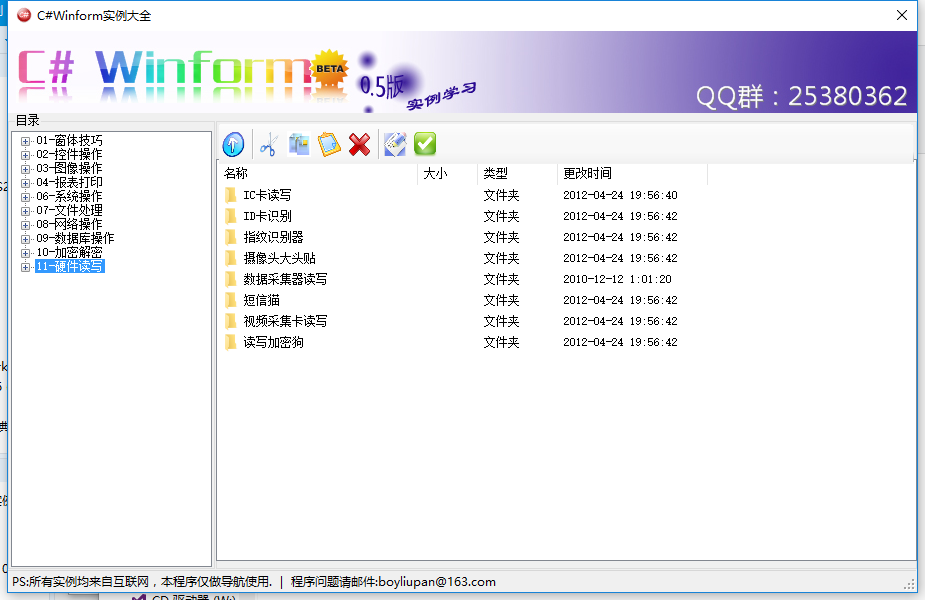Image resolution: width=925 pixels, height=600 pixels.
Task: Select the 08-网络操作 category label
Action: coord(70,224)
